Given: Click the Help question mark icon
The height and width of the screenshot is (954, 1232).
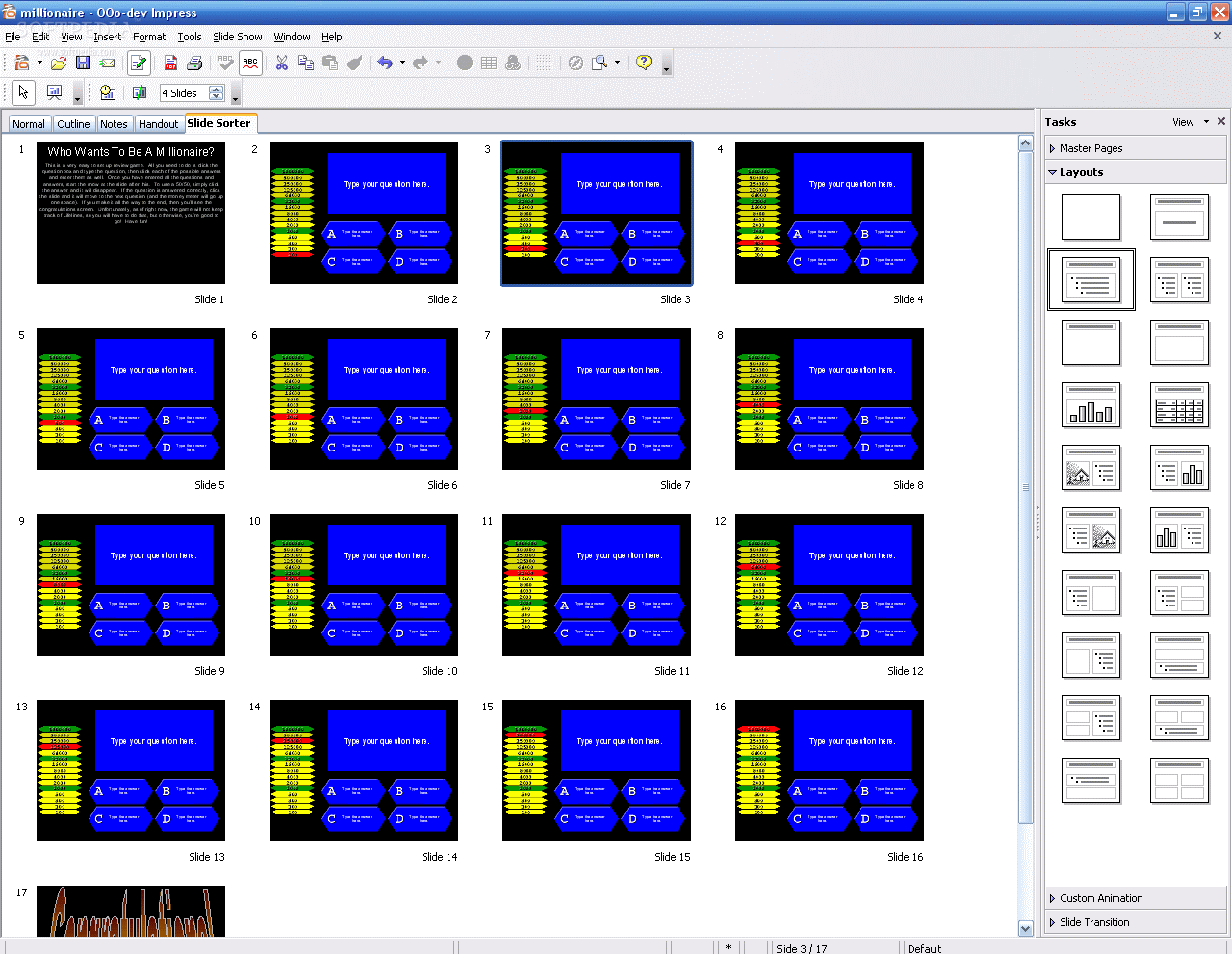Looking at the screenshot, I should tap(644, 63).
